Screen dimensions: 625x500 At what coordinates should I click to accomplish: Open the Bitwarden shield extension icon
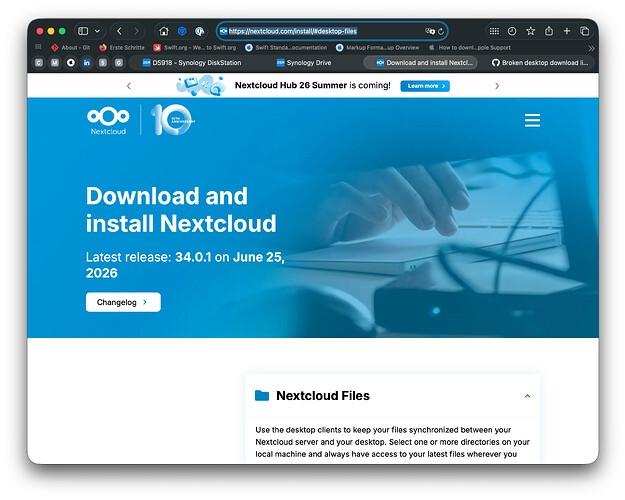(182, 31)
